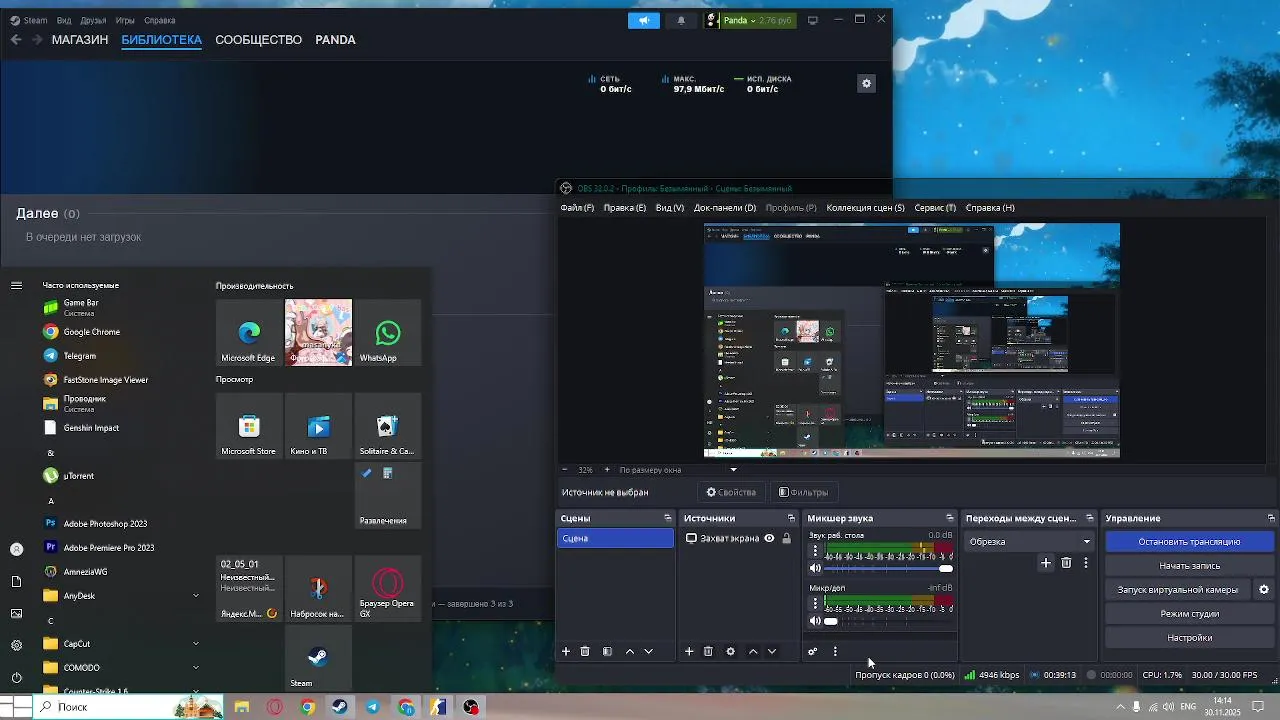Click Windows taskbar search field
Viewport: 1280px width, 720px height.
tap(128, 707)
